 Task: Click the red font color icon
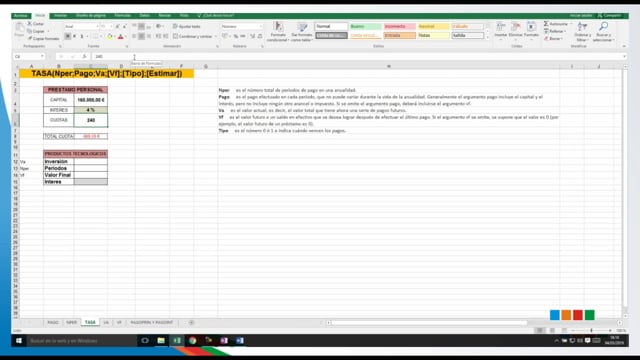pyautogui.click(x=120, y=36)
